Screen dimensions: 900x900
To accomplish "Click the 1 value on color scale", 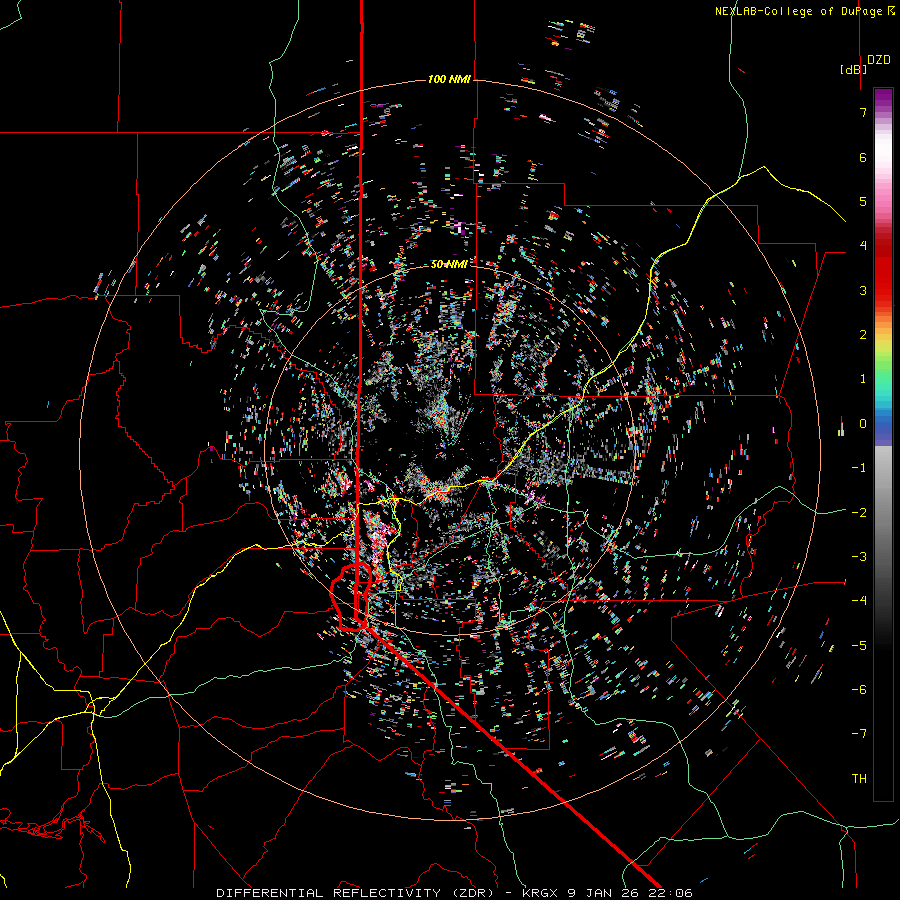I will point(863,379).
